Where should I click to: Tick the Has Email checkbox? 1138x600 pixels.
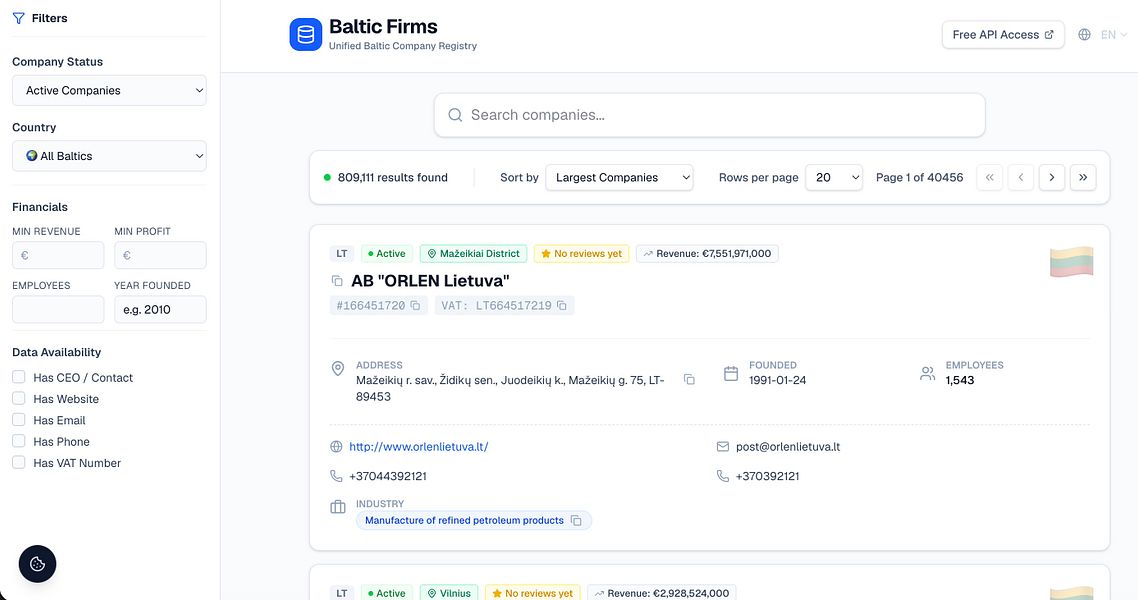pos(19,419)
